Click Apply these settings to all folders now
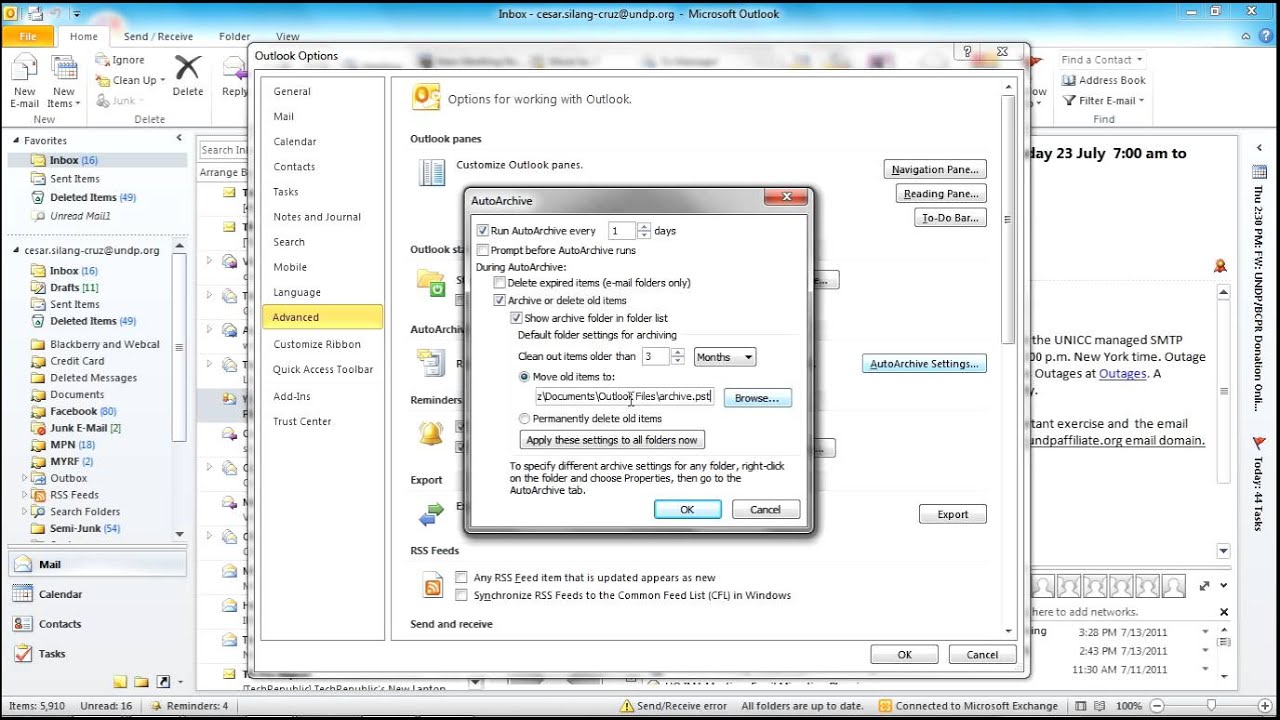The image size is (1280, 720). pos(612,440)
